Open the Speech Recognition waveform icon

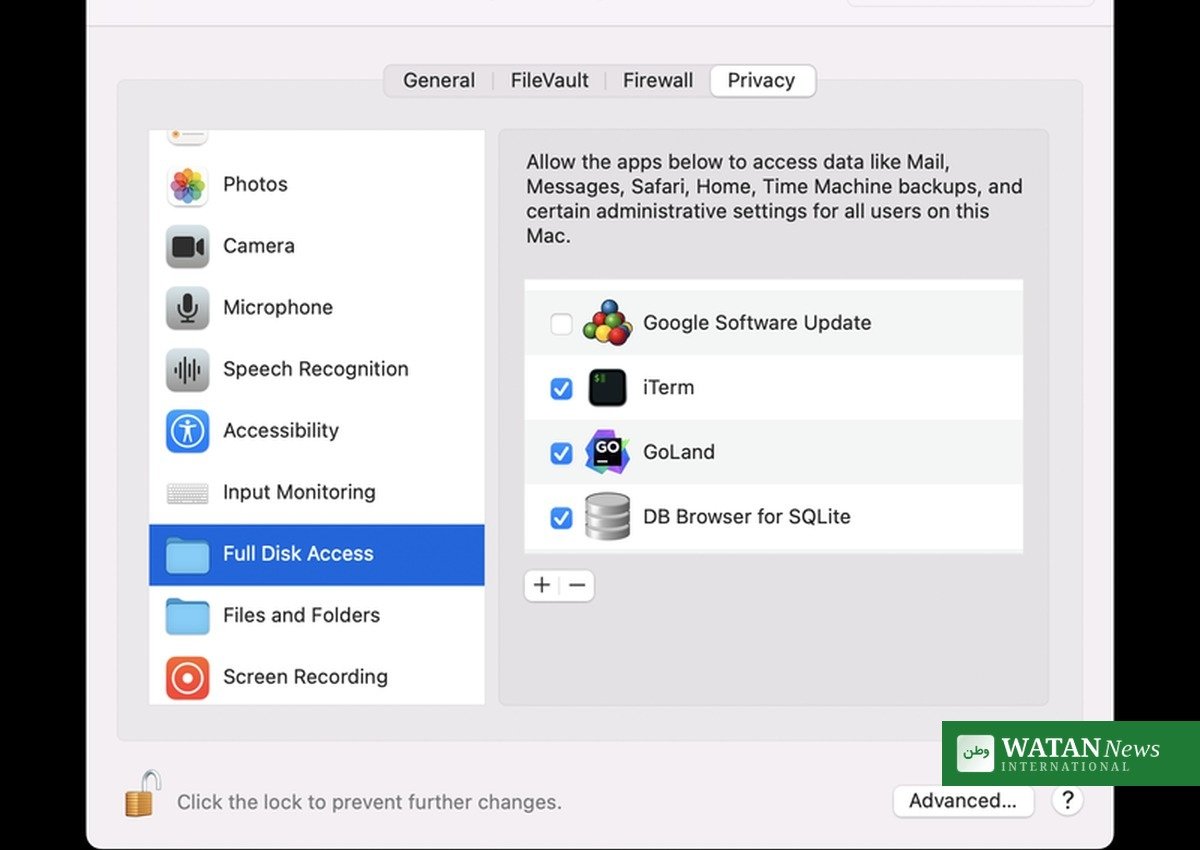pos(187,370)
